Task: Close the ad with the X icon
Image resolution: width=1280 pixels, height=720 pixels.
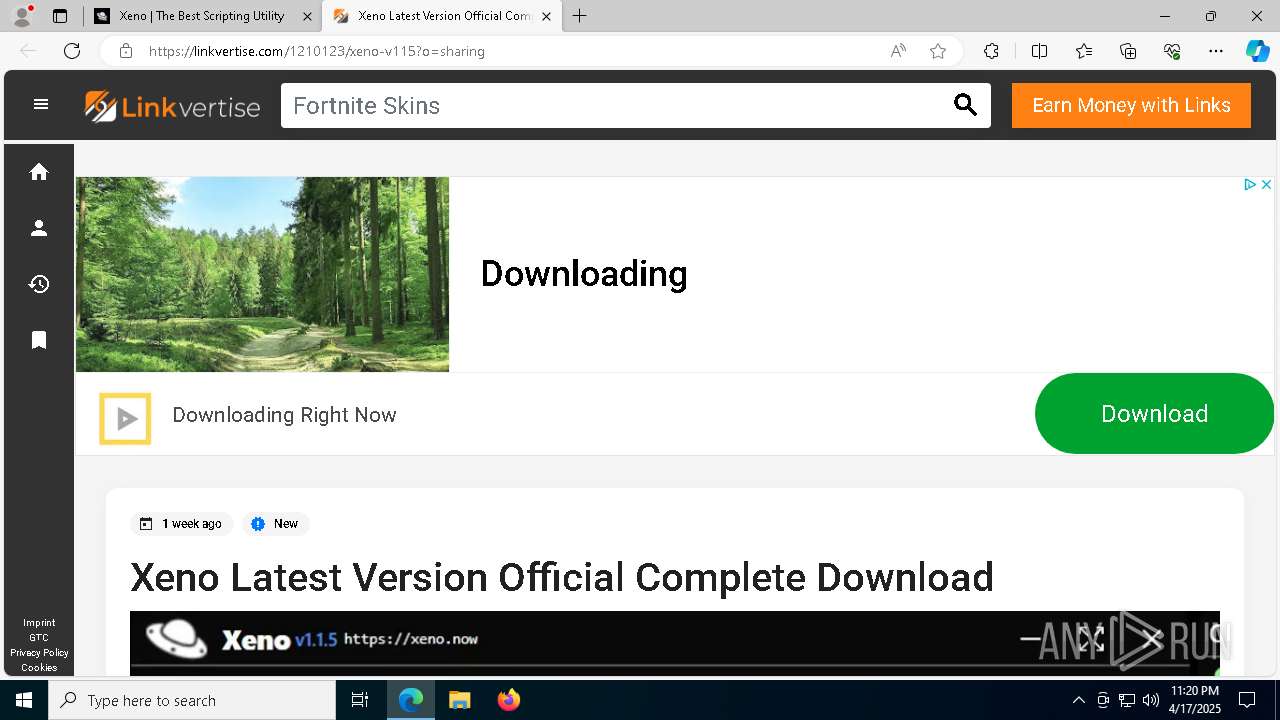Action: pos(1266,185)
